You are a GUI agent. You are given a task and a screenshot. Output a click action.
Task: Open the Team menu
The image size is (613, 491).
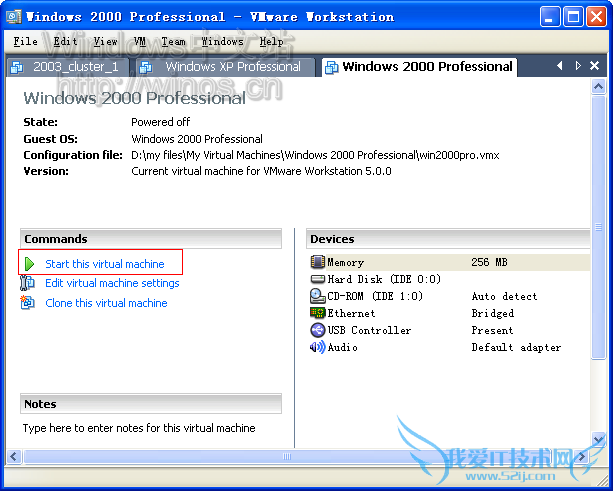click(x=174, y=41)
